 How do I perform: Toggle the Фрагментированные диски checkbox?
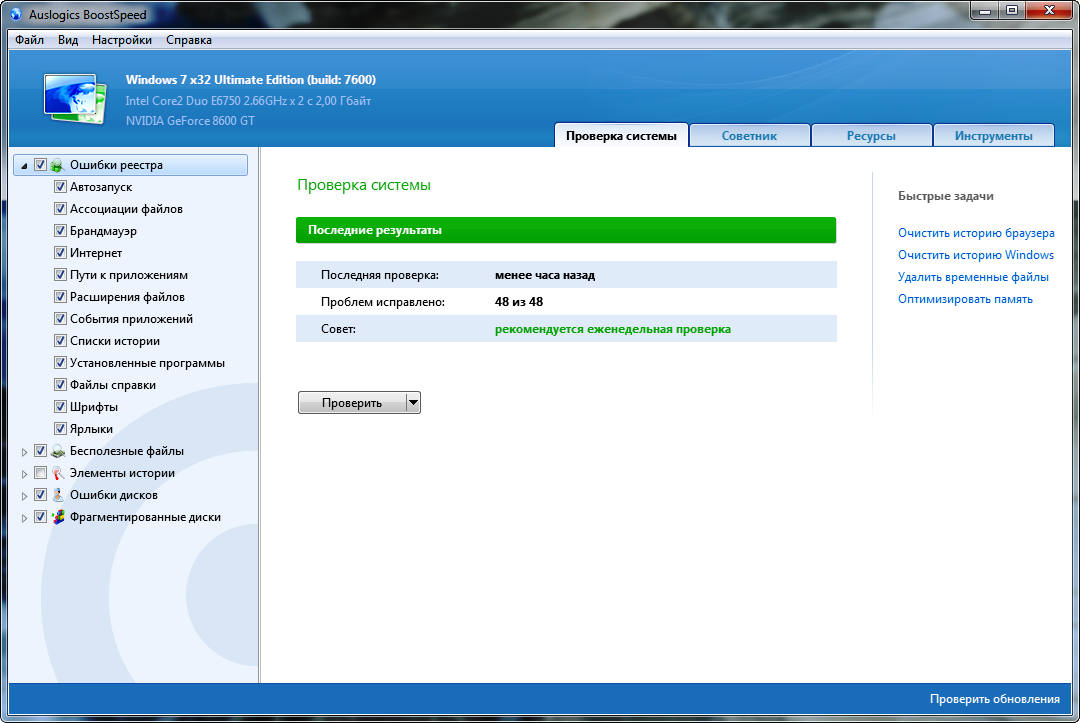(x=41, y=517)
